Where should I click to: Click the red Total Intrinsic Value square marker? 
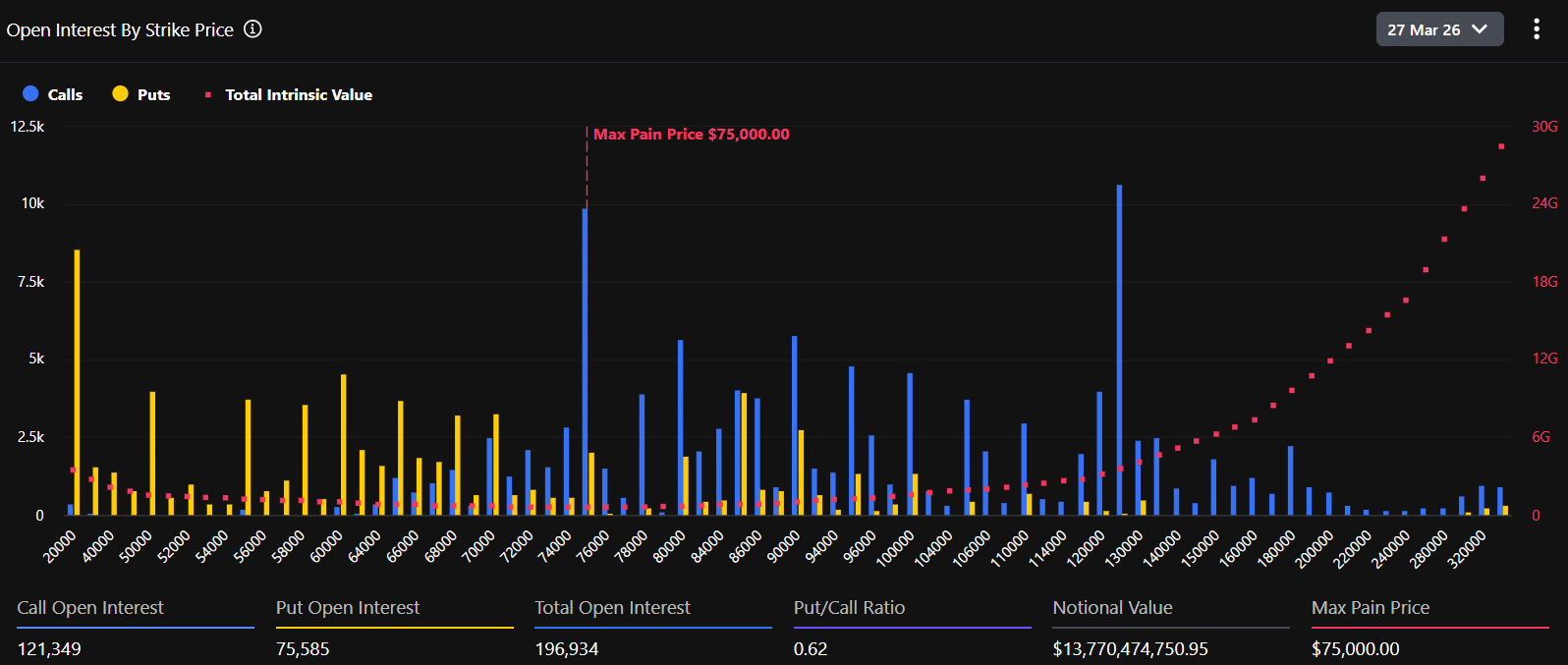tap(208, 95)
